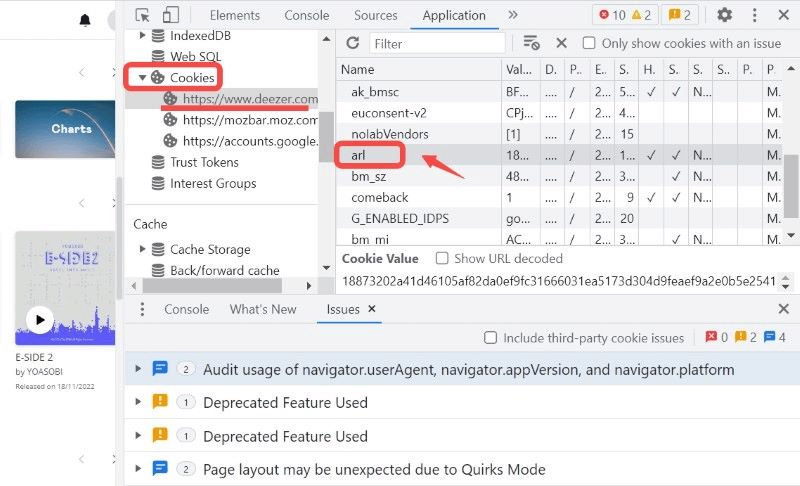
Task: Click the yellow warnings count 2
Action: (x=641, y=15)
